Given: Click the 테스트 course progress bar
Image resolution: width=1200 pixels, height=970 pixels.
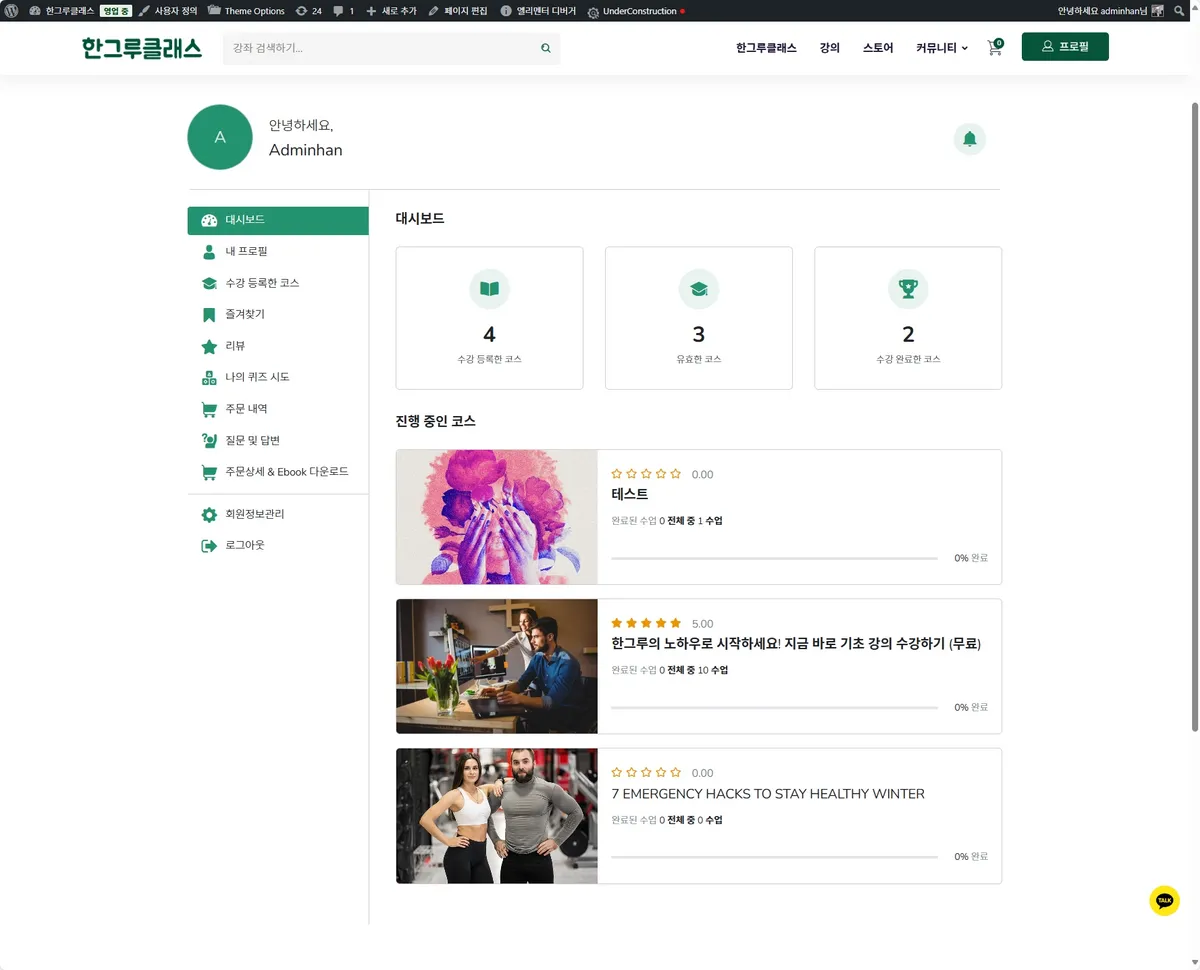Looking at the screenshot, I should (x=775, y=558).
